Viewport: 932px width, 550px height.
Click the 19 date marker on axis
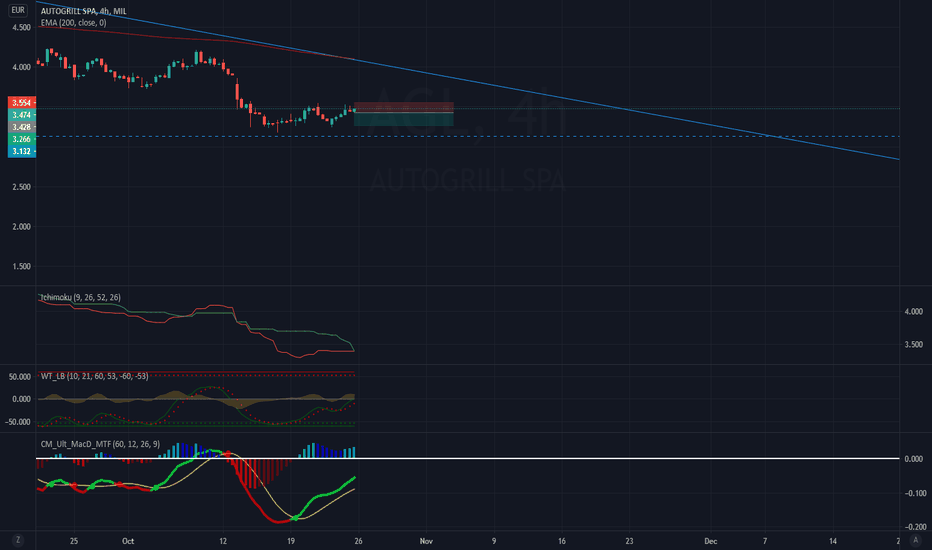(x=291, y=541)
